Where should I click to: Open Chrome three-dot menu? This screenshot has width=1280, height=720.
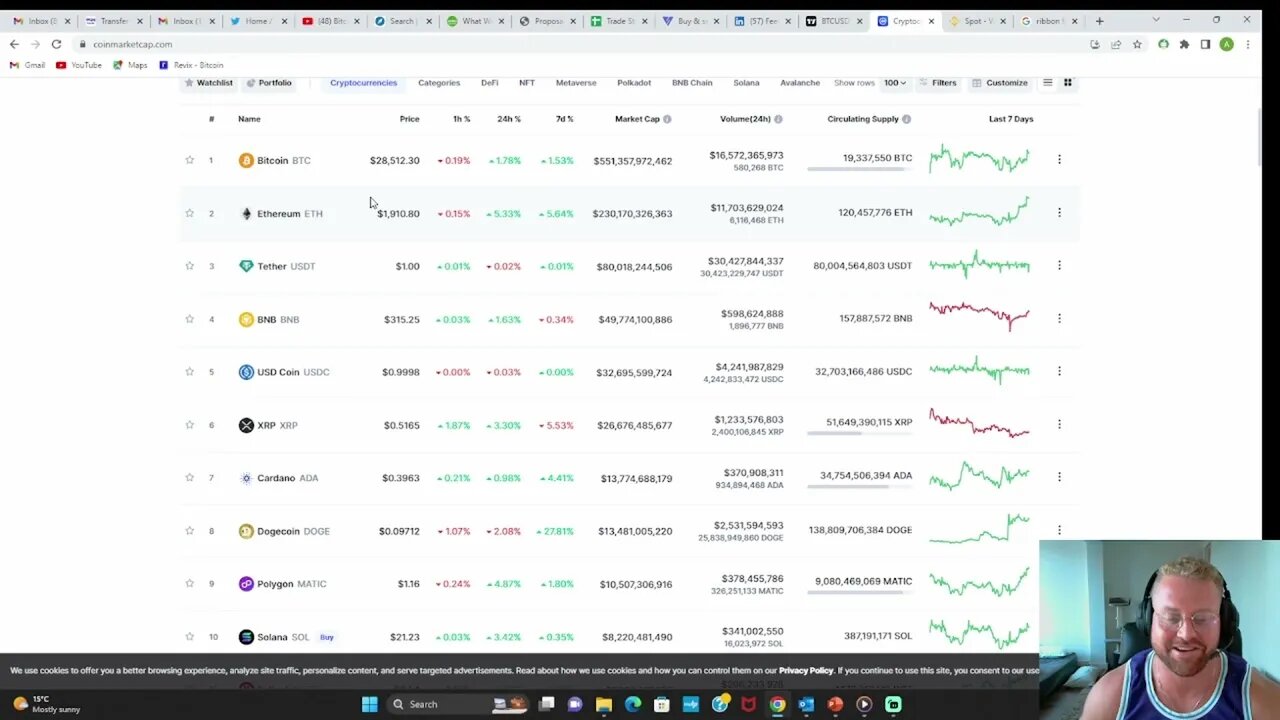click(x=1247, y=44)
